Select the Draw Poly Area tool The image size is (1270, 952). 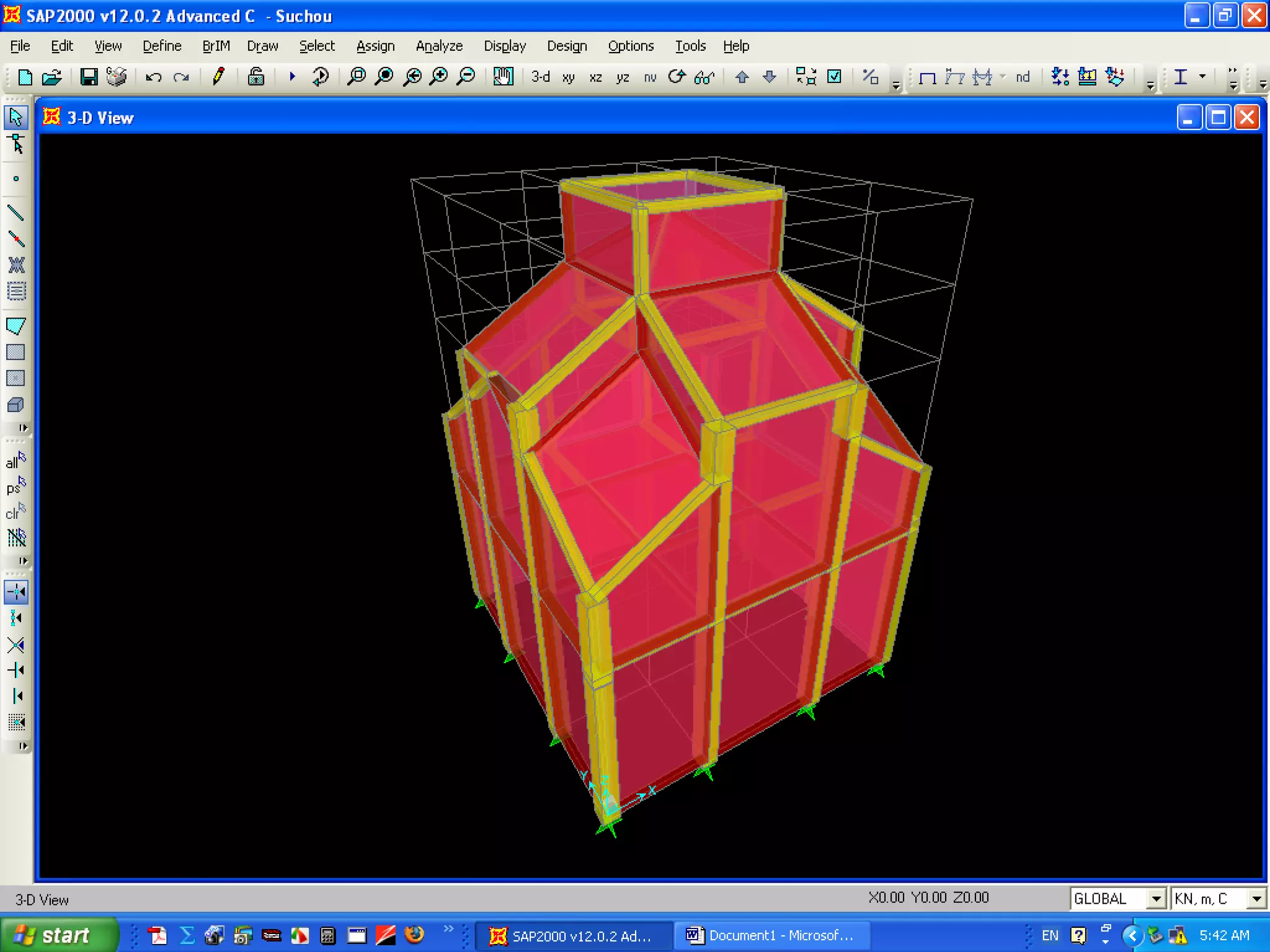pyautogui.click(x=16, y=326)
